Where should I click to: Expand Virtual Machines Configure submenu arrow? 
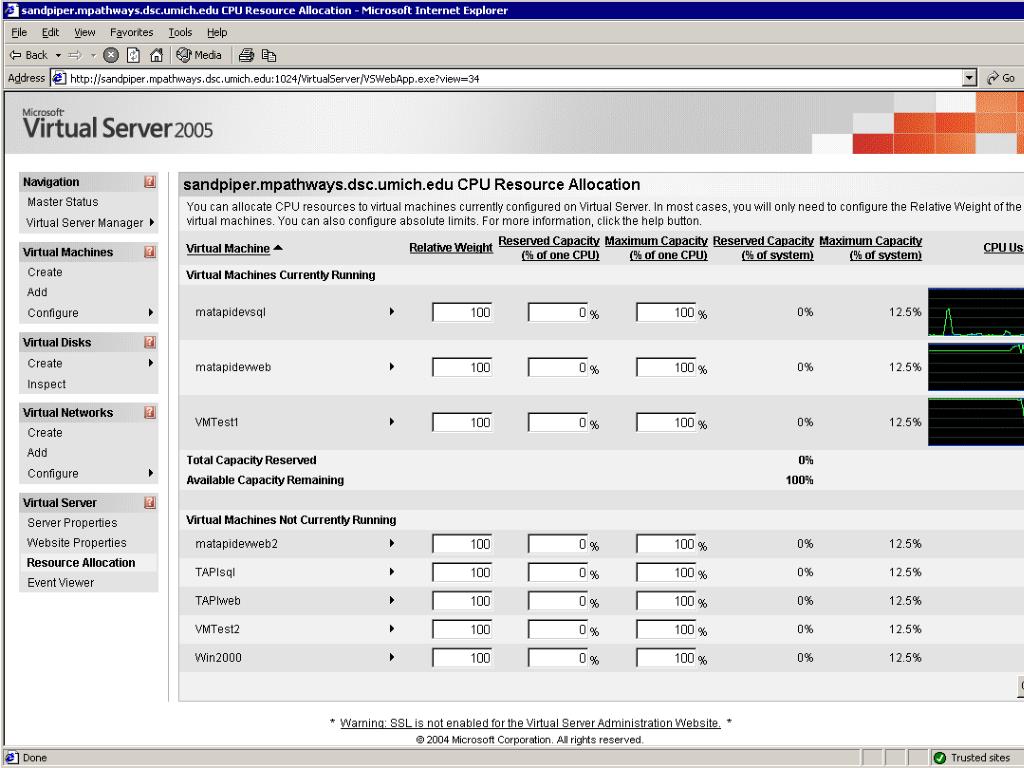152,312
